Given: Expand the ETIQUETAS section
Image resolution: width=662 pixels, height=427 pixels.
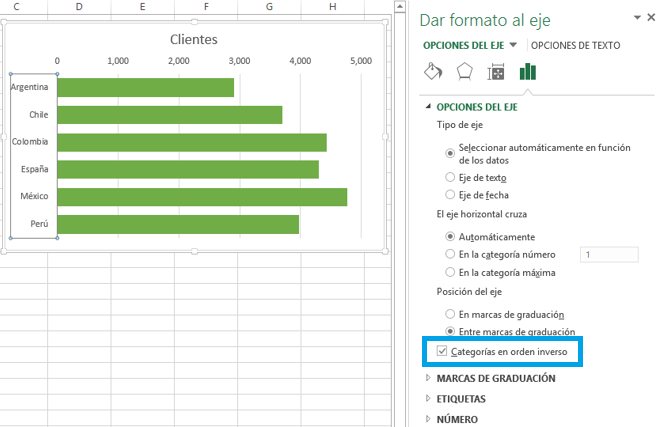Looking at the screenshot, I should point(428,398).
